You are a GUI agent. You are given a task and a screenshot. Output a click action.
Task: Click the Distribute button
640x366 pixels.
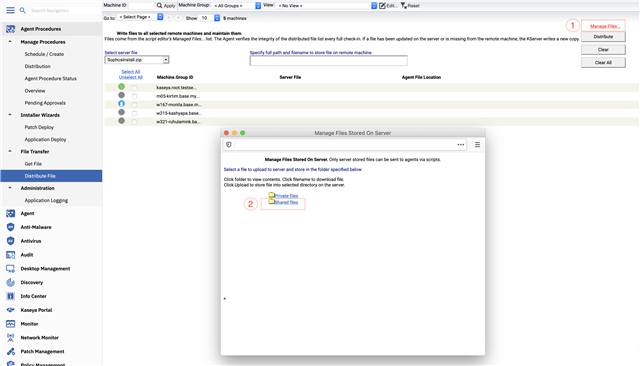click(603, 37)
